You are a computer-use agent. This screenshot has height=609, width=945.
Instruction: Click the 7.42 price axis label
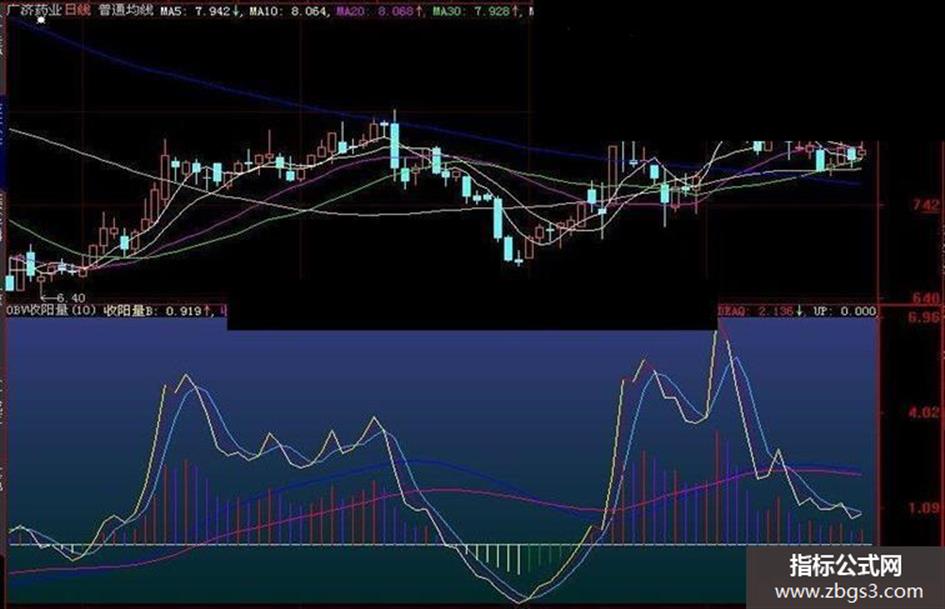tap(926, 205)
